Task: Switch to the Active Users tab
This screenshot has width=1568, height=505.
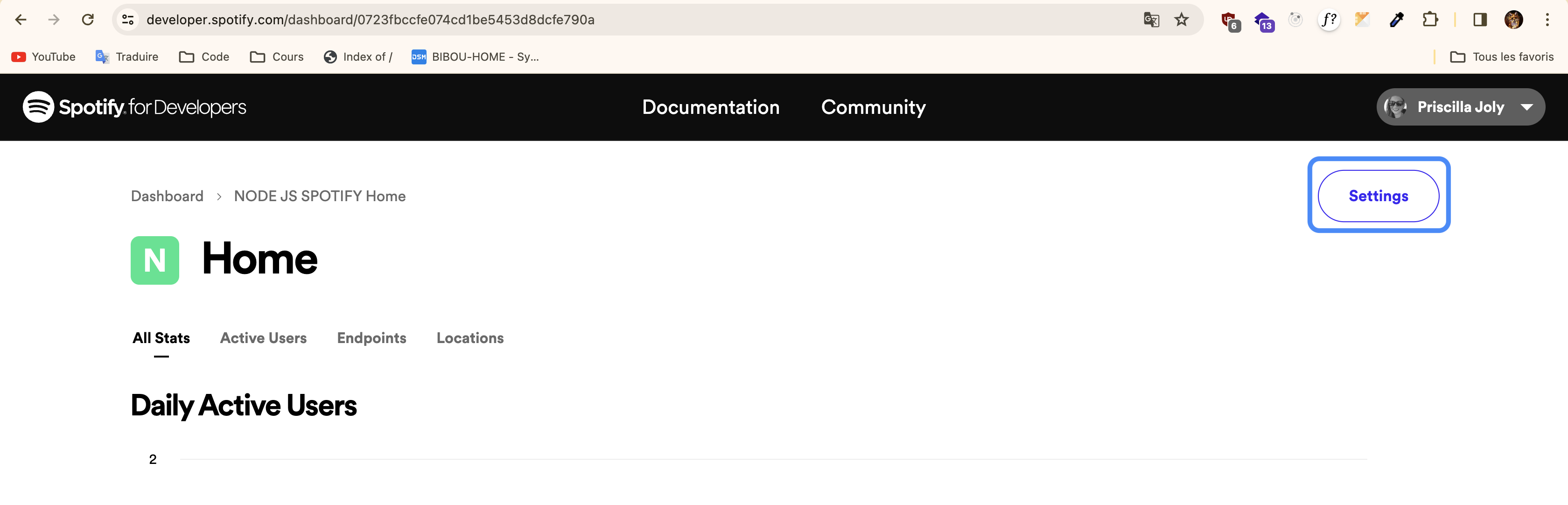Action: (x=263, y=338)
